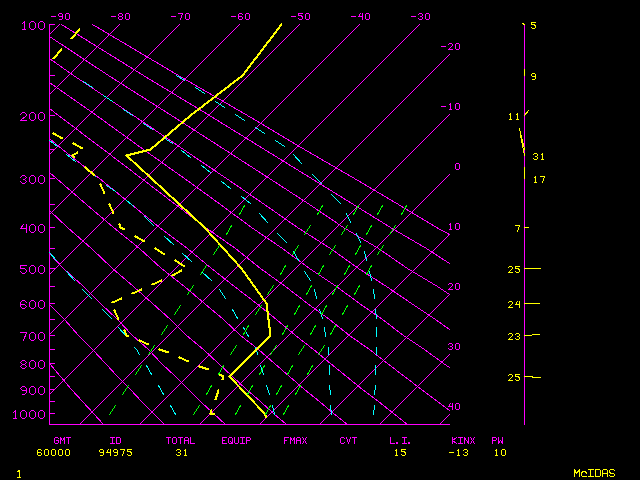Click the TOTAL index header
This screenshot has height=480, width=640.
coord(181,440)
